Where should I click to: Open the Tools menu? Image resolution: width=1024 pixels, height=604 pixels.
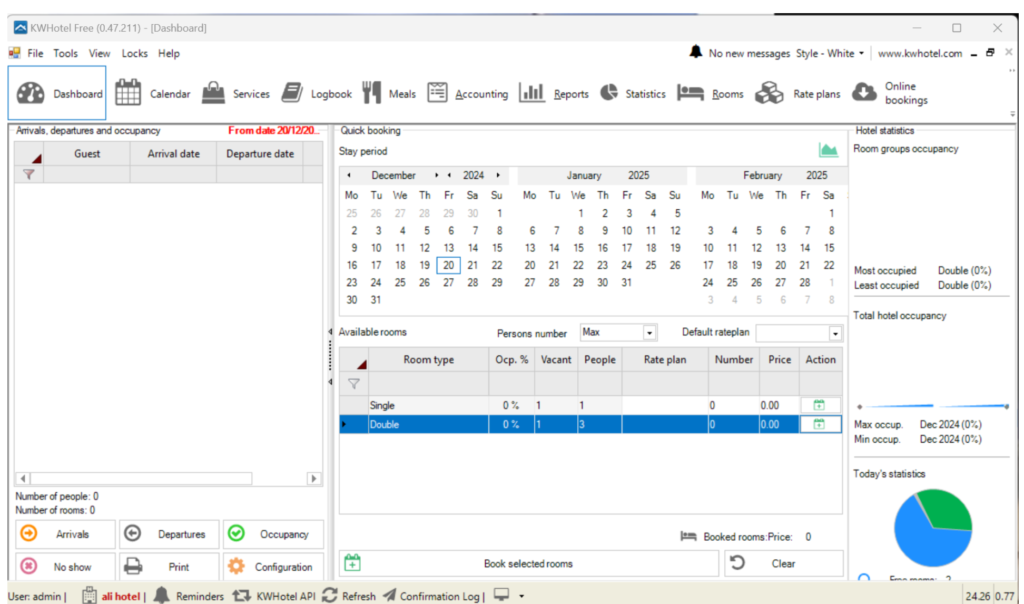[65, 53]
